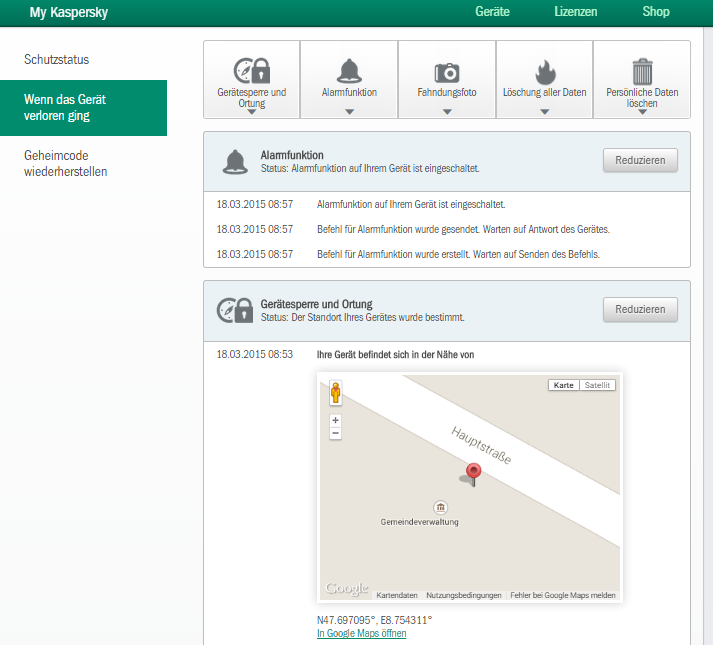
Task: Open In Google Maps öffnen link
Action: coord(362,633)
